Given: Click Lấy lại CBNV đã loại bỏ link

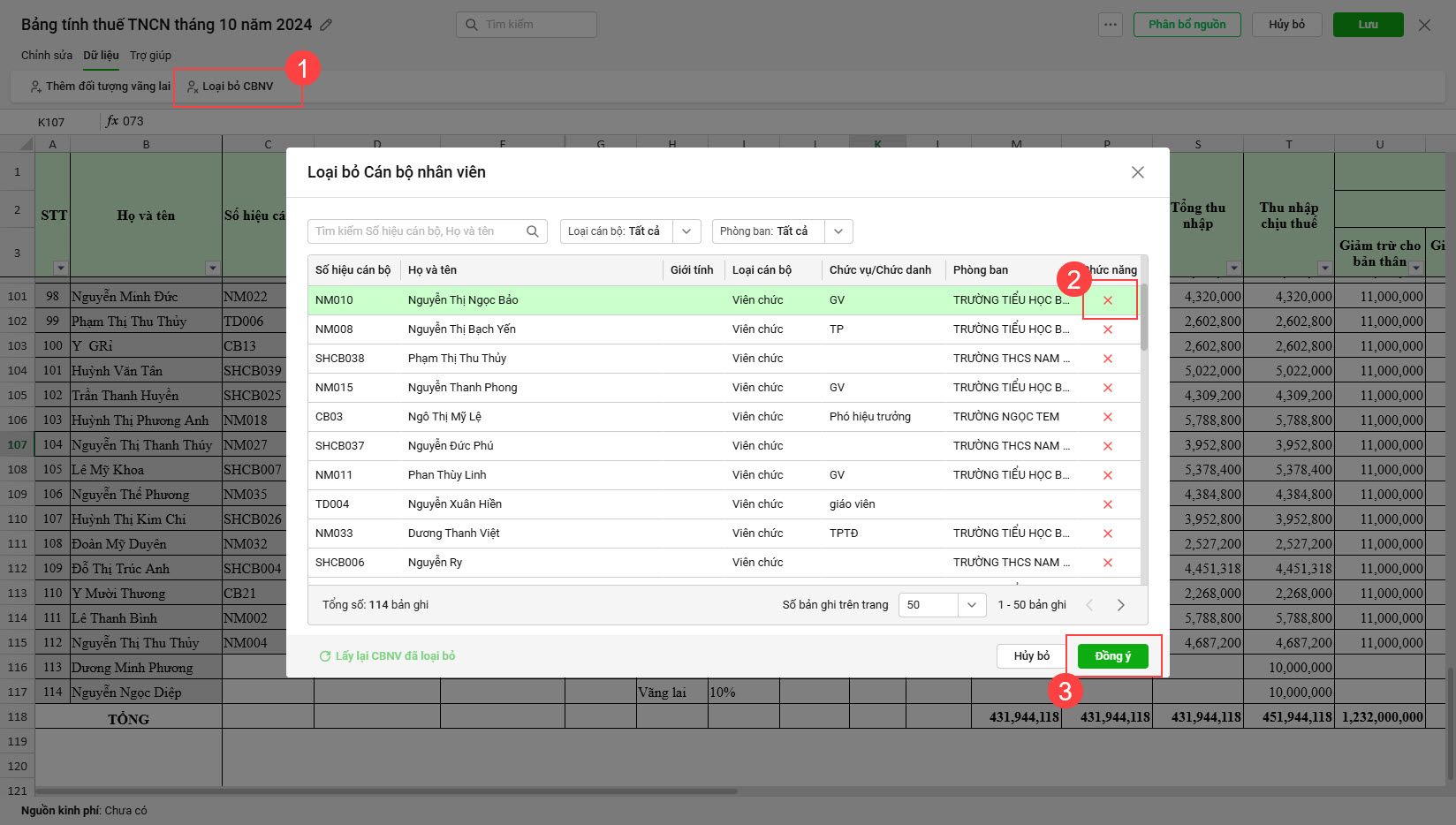Looking at the screenshot, I should [387, 656].
